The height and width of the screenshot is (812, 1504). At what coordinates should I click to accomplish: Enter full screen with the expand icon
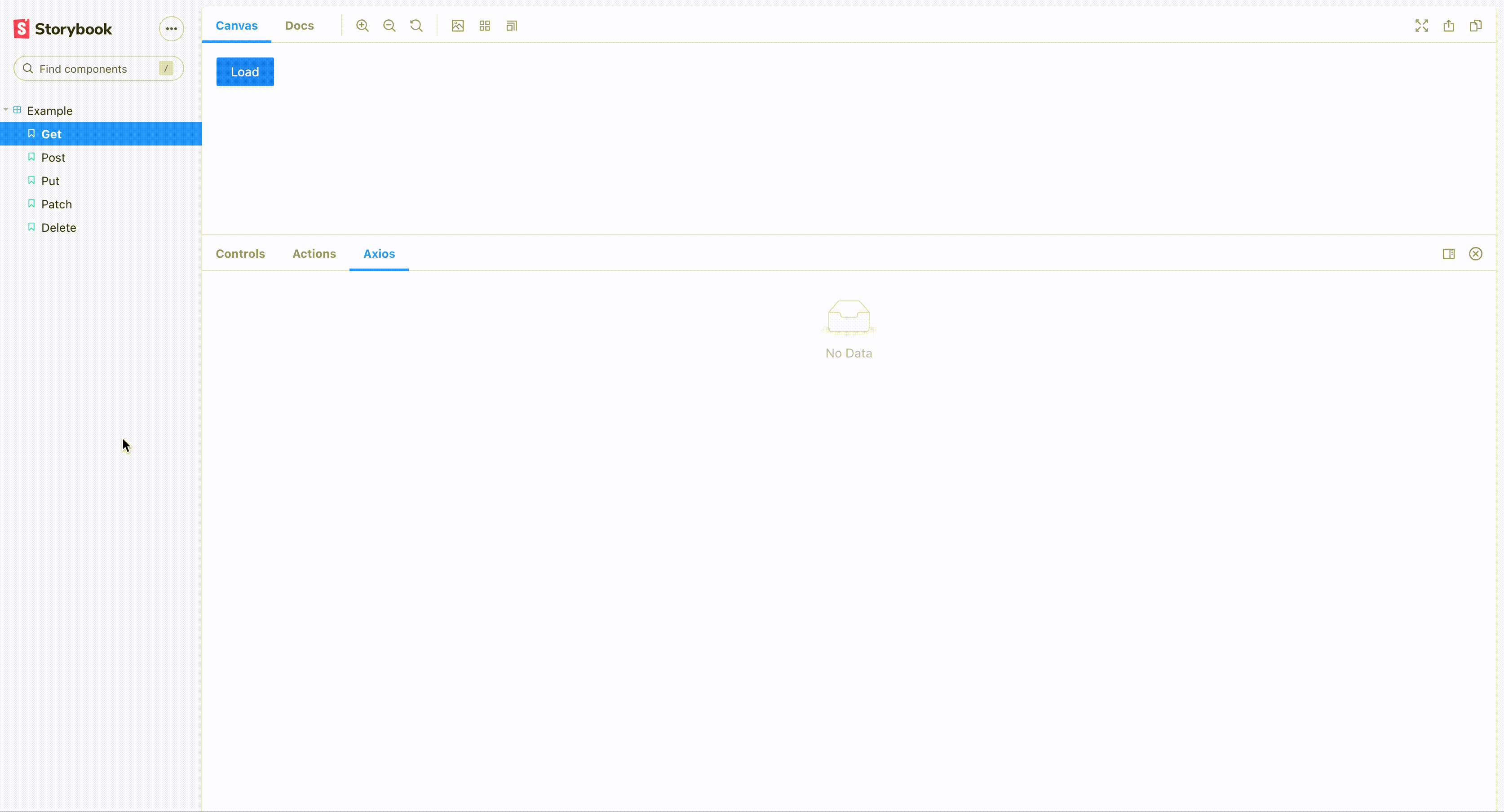pyautogui.click(x=1421, y=26)
